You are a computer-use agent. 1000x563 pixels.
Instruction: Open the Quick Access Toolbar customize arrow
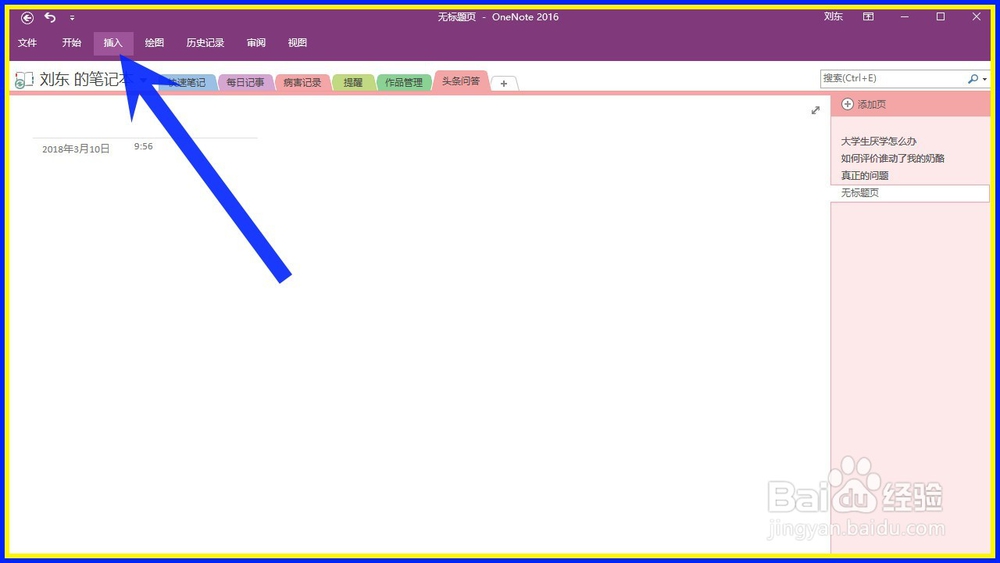[x=72, y=18]
